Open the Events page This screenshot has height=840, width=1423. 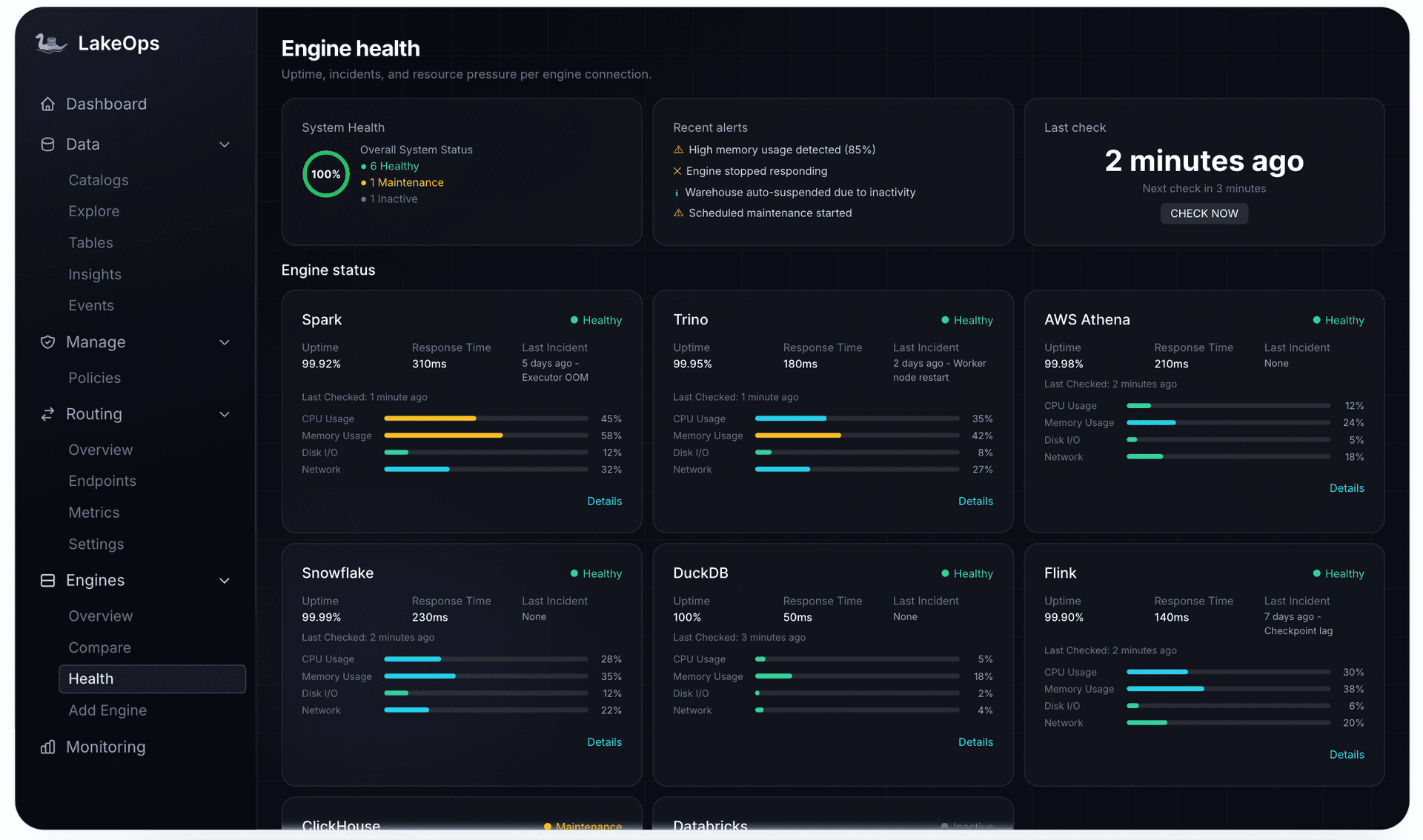91,305
